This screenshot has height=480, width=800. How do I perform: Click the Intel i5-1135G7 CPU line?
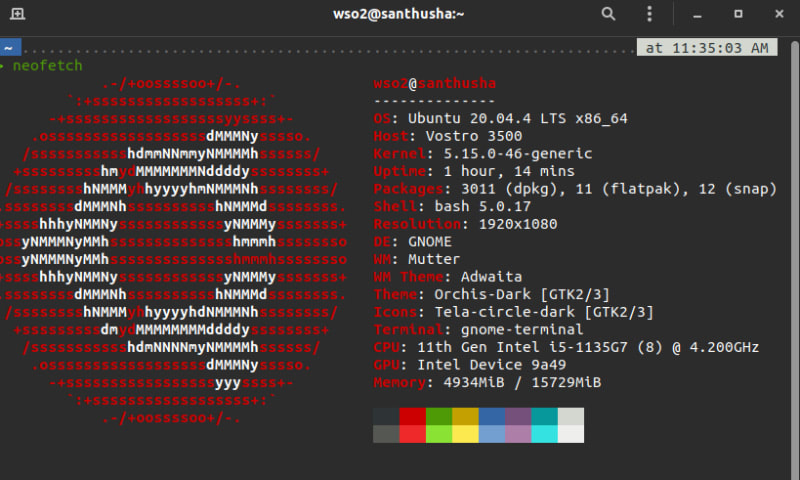click(565, 347)
